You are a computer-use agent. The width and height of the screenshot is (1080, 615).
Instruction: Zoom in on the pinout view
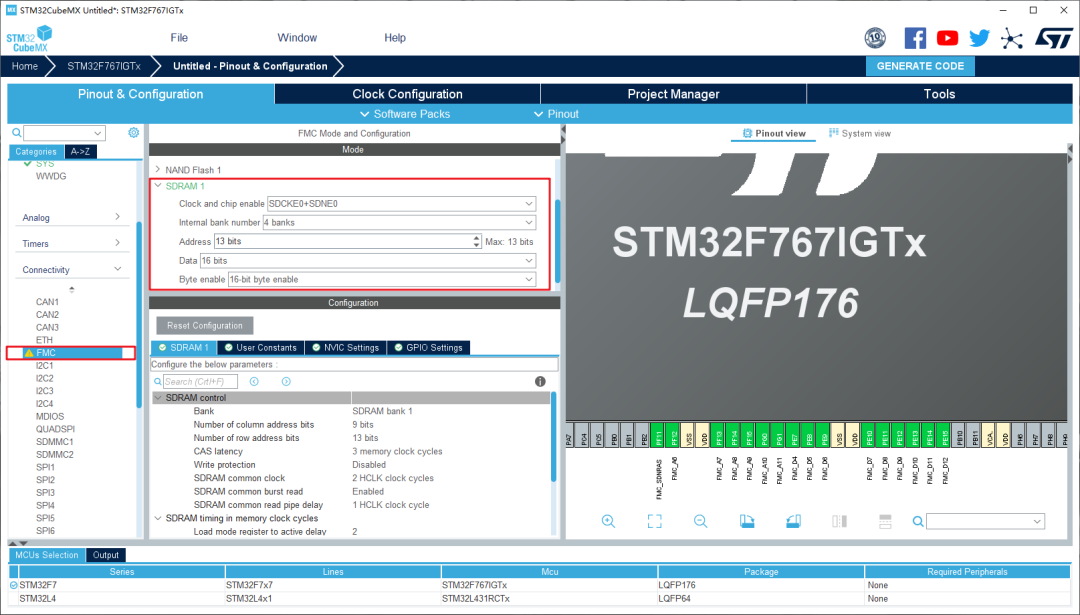[608, 521]
